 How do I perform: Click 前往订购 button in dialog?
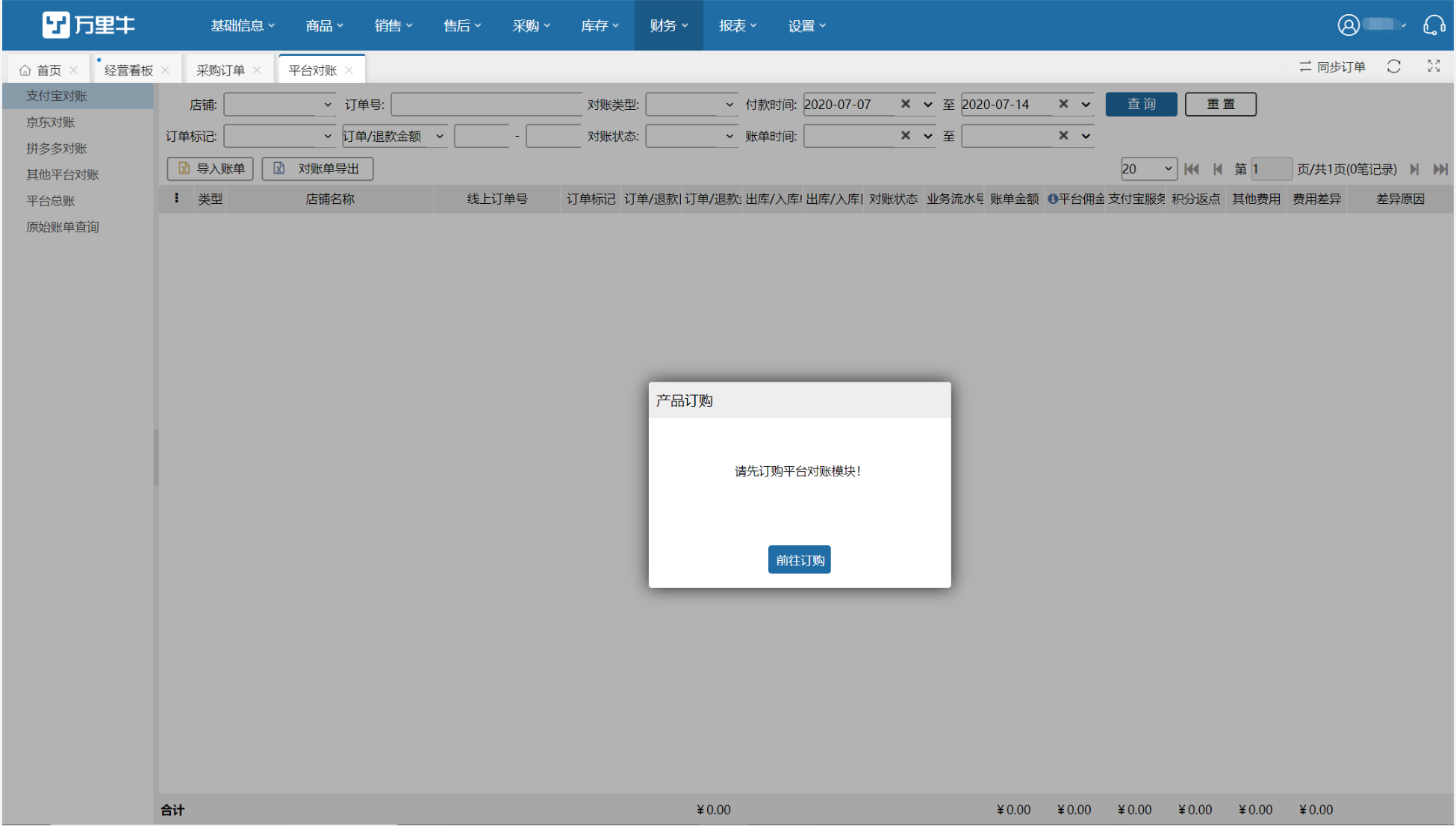799,559
